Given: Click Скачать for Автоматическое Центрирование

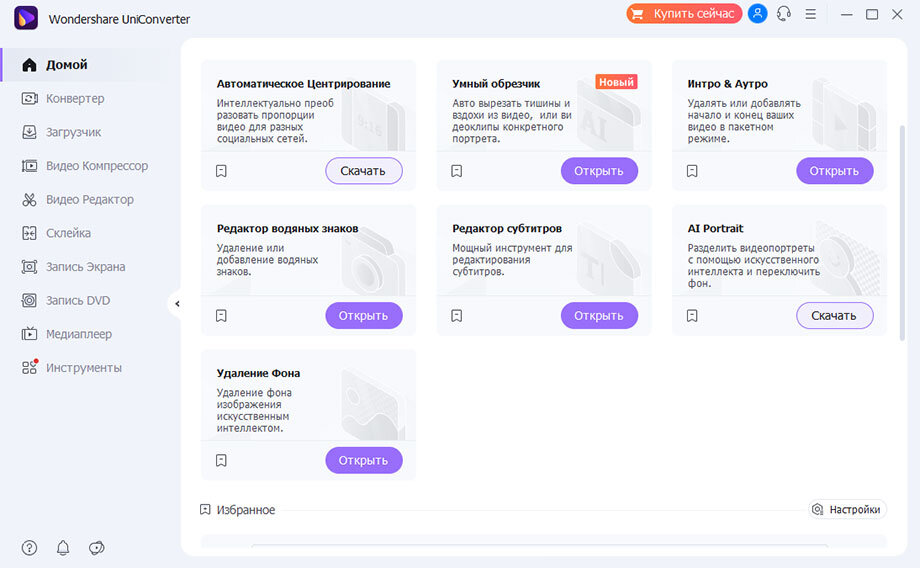Looking at the screenshot, I should (x=363, y=171).
